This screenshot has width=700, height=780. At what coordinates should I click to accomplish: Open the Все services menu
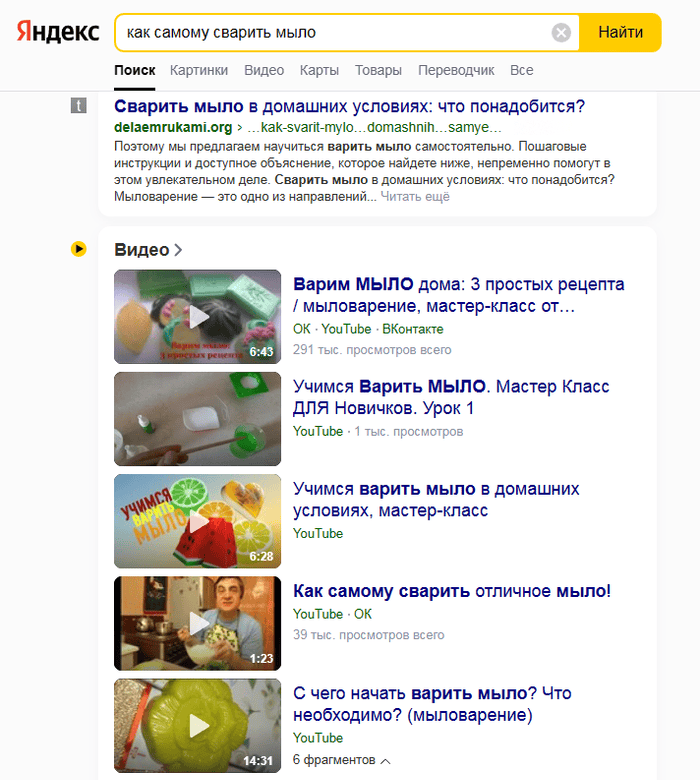click(x=521, y=70)
